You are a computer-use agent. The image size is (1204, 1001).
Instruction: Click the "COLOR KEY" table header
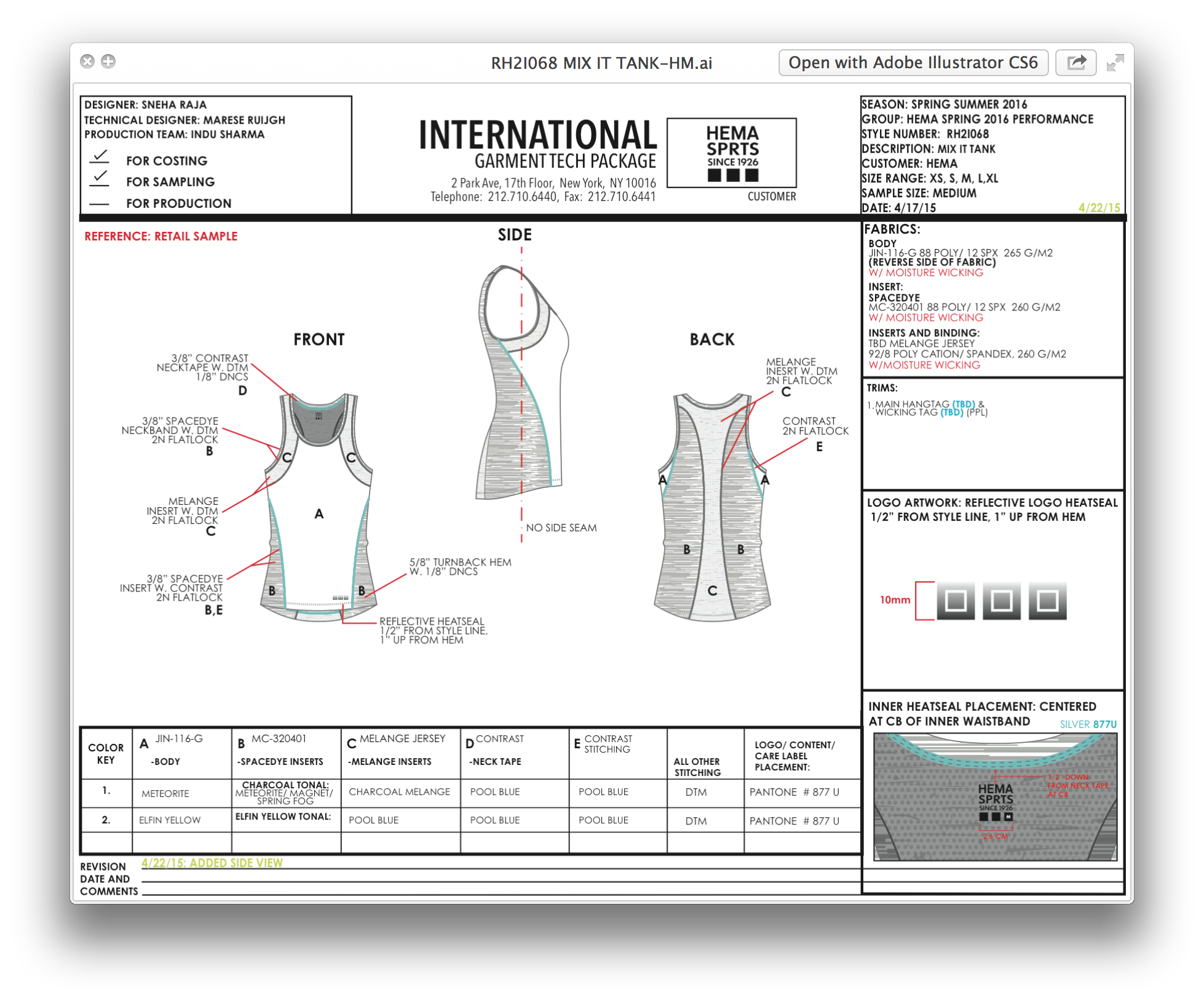(x=106, y=754)
